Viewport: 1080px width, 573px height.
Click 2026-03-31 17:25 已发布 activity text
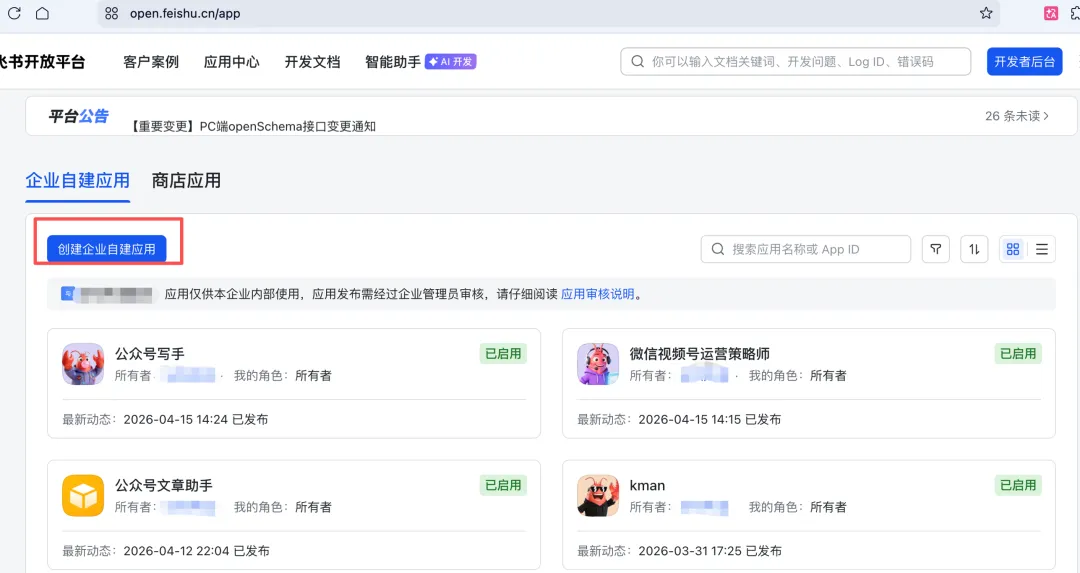(x=709, y=551)
